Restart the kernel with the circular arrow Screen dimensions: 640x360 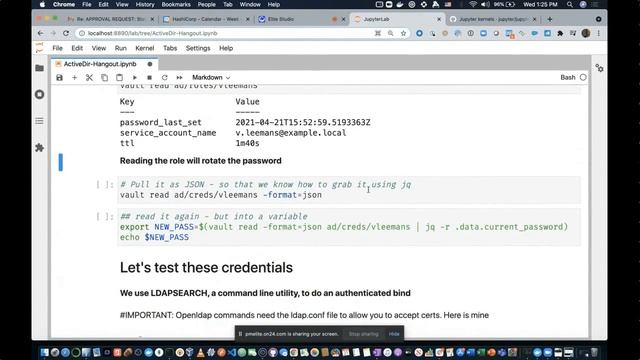164,78
